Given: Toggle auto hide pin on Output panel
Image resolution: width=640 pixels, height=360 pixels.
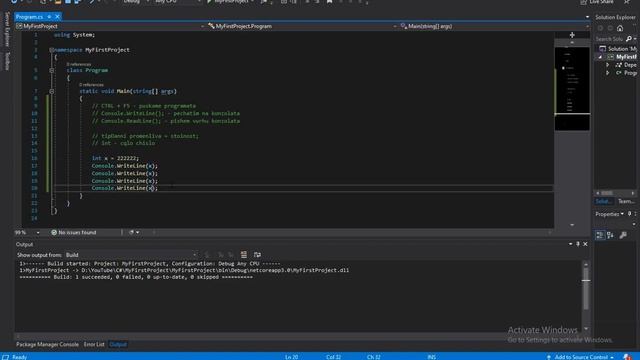Looking at the screenshot, I should click(578, 244).
